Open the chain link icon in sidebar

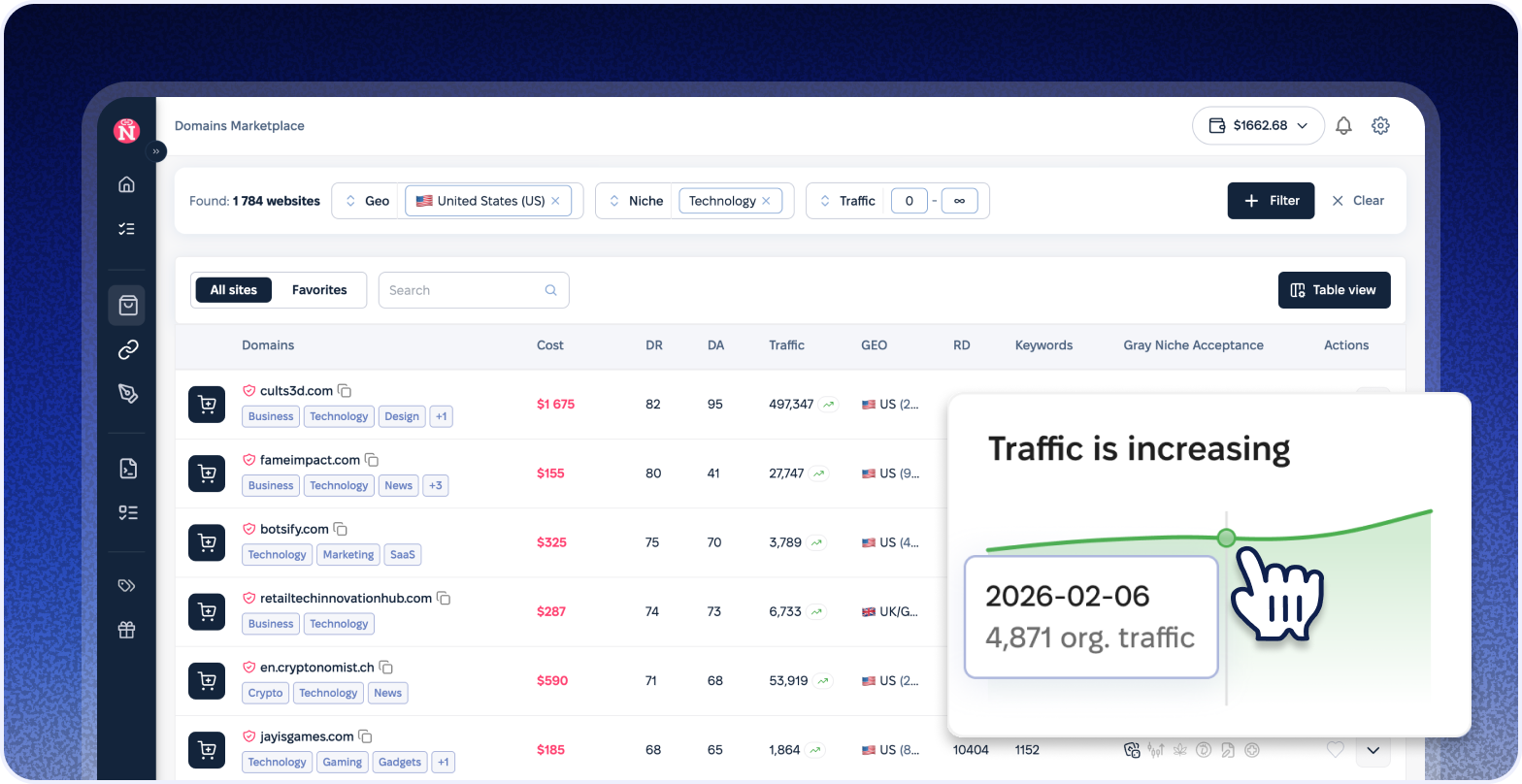point(127,349)
